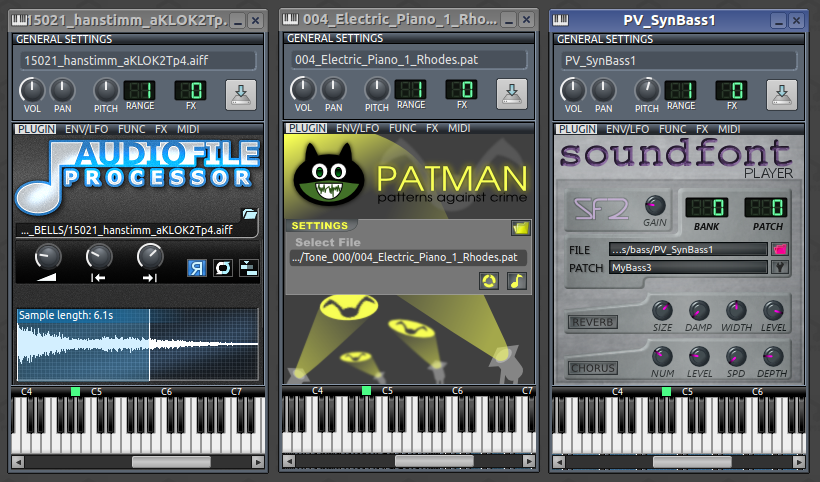Save PV_SynBass1 instrument preset

tap(781, 94)
